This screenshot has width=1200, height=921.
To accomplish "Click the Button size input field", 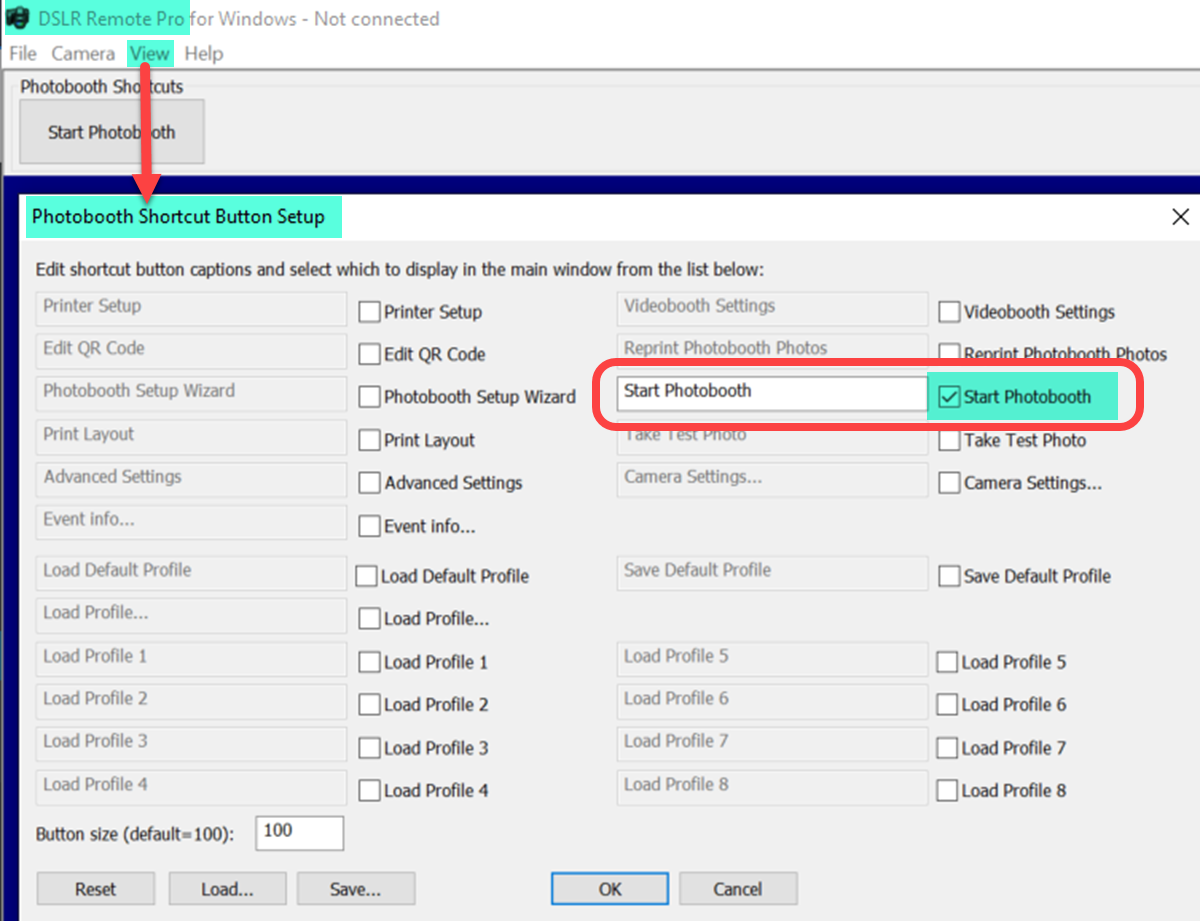I will tap(299, 833).
